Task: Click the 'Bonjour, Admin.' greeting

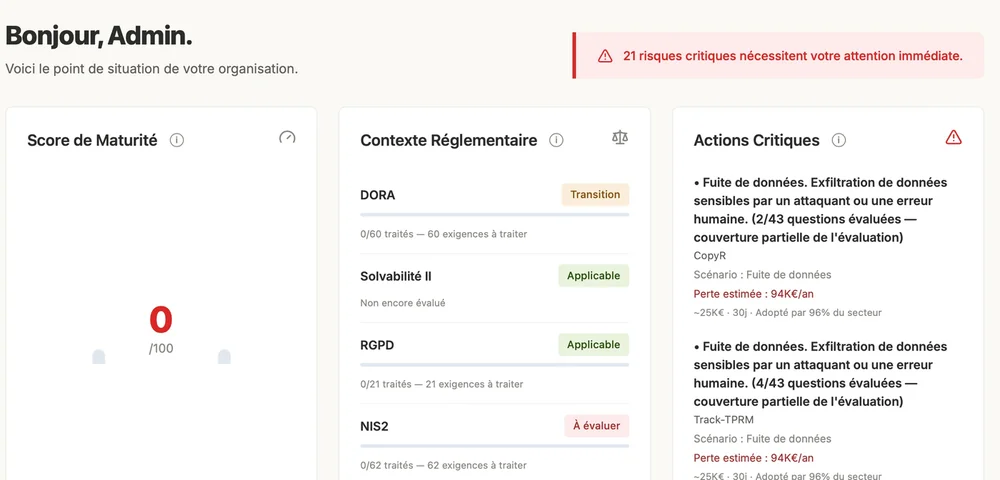Action: [x=99, y=36]
